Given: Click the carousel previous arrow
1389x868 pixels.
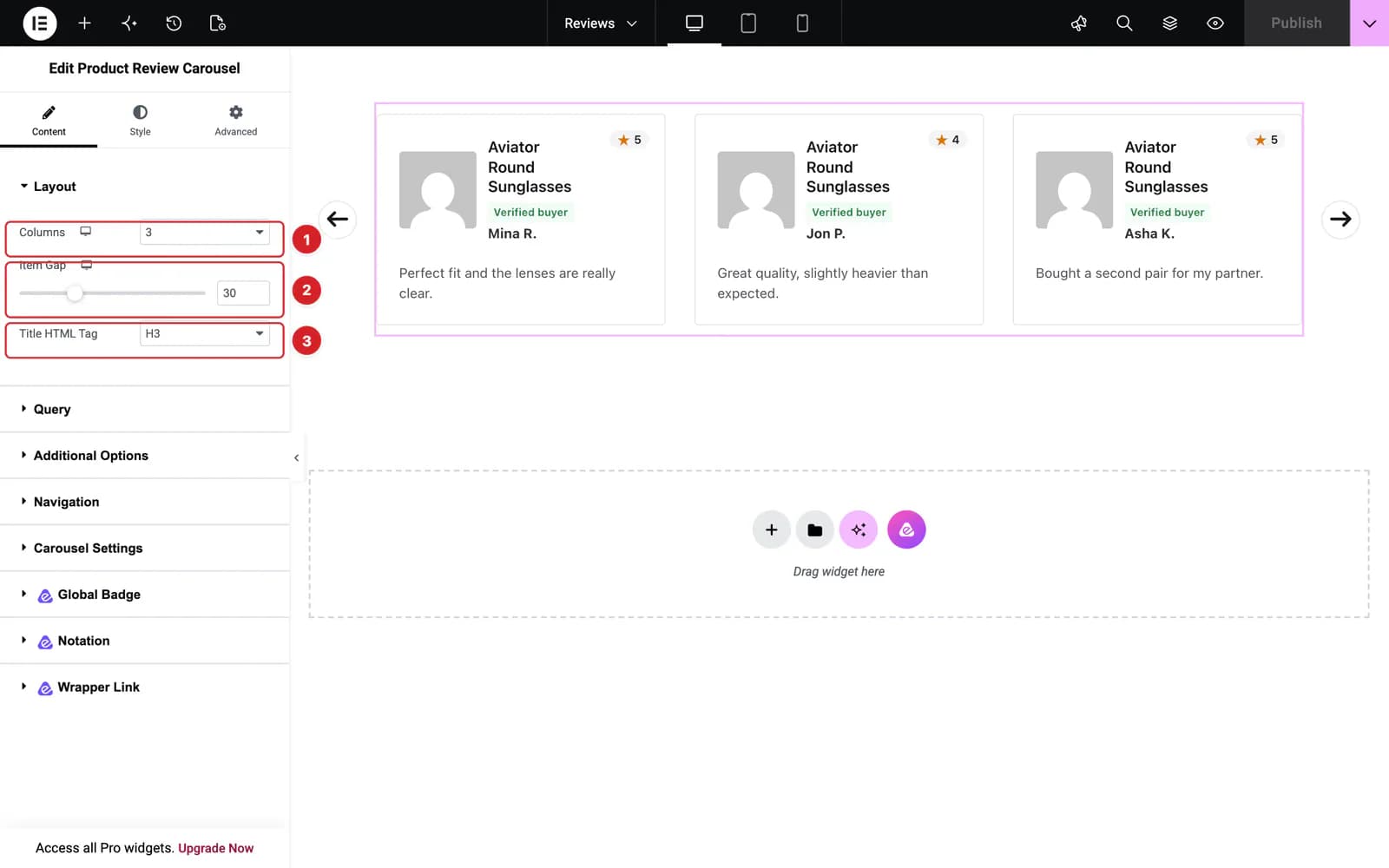Looking at the screenshot, I should [x=338, y=220].
